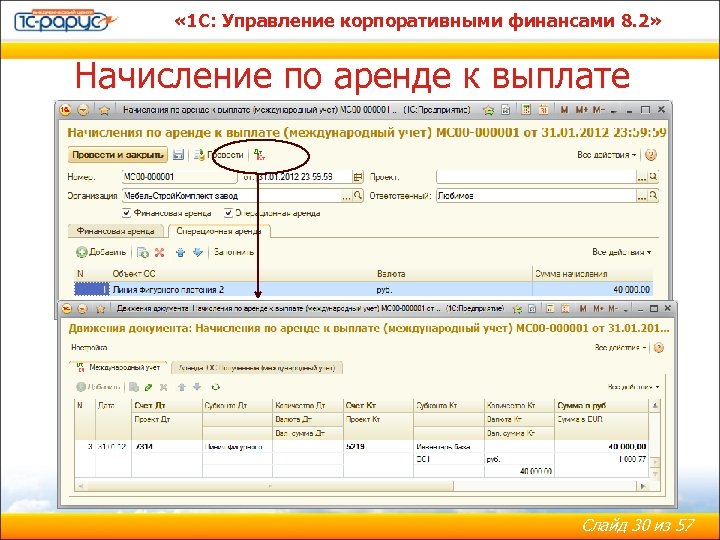Screen dimensions: 720x540
Task: Click copy icon in movements toolbar
Action: click(134, 387)
